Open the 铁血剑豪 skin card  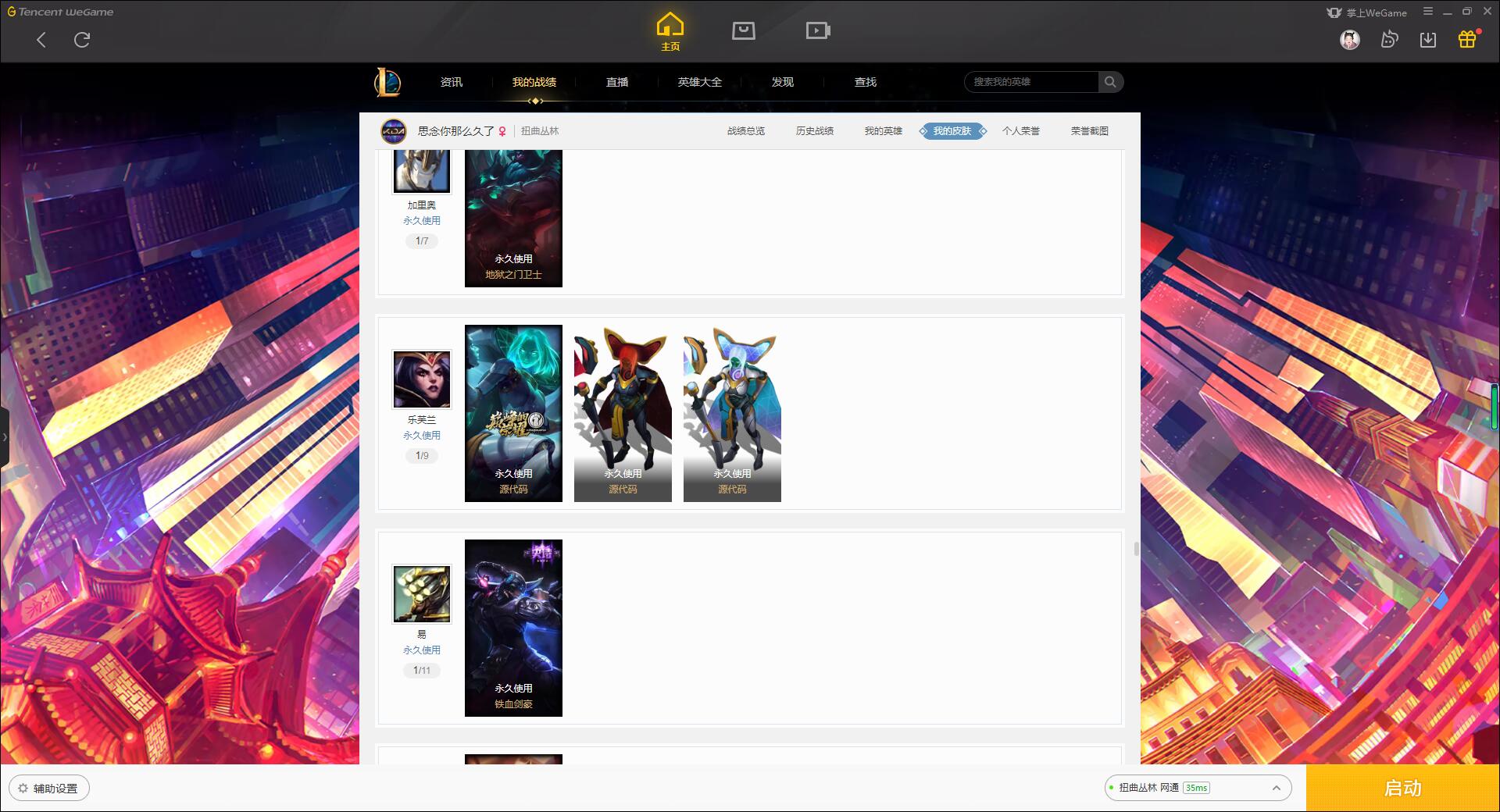point(513,628)
